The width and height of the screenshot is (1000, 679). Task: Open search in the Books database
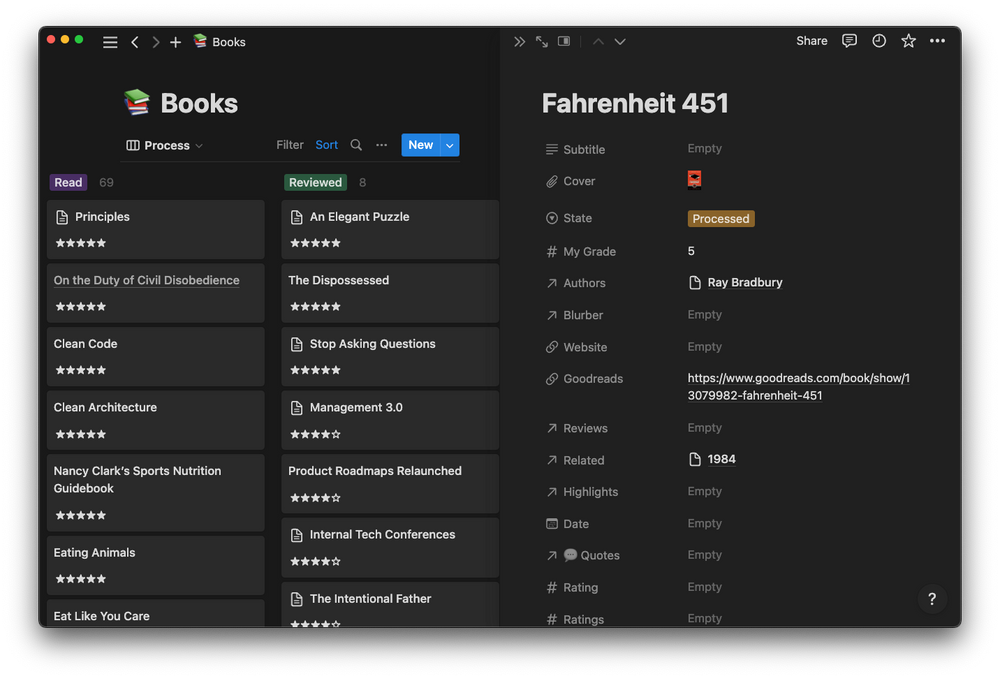point(356,145)
